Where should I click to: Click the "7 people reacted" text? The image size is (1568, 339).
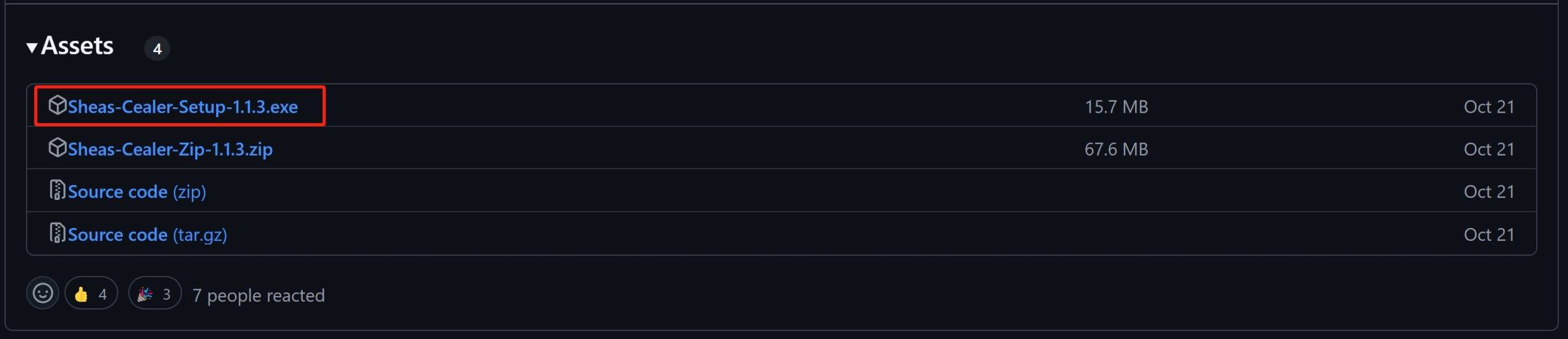tap(258, 295)
